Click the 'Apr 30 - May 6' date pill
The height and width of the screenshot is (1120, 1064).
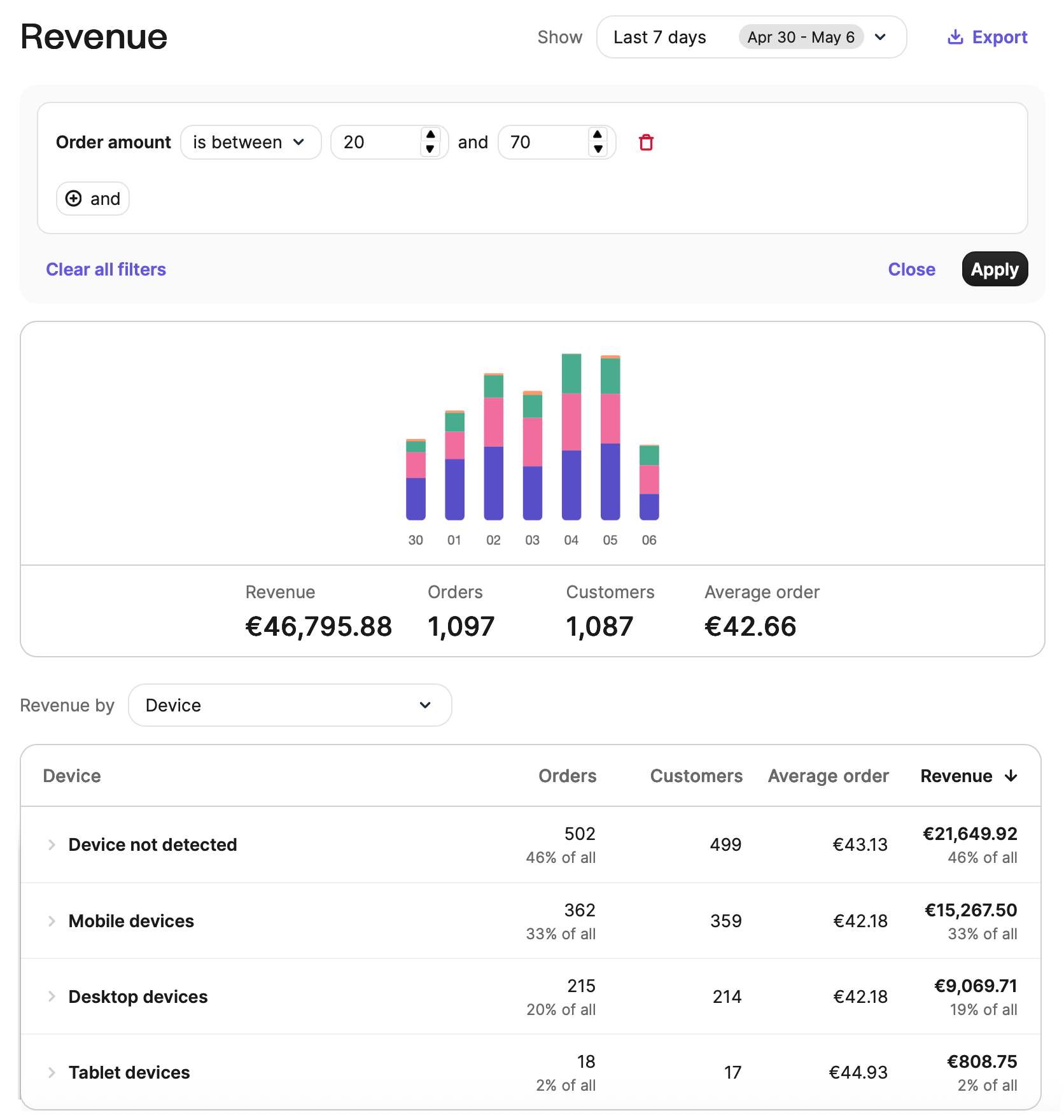click(801, 37)
